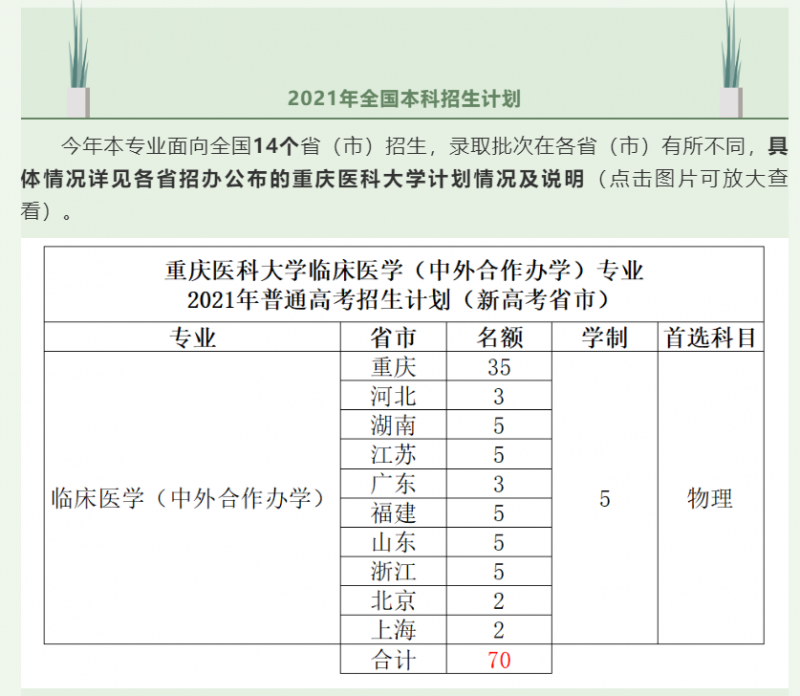Click the quota value 5 in the 福建 row
Screen dimensions: 800x696
tap(499, 513)
